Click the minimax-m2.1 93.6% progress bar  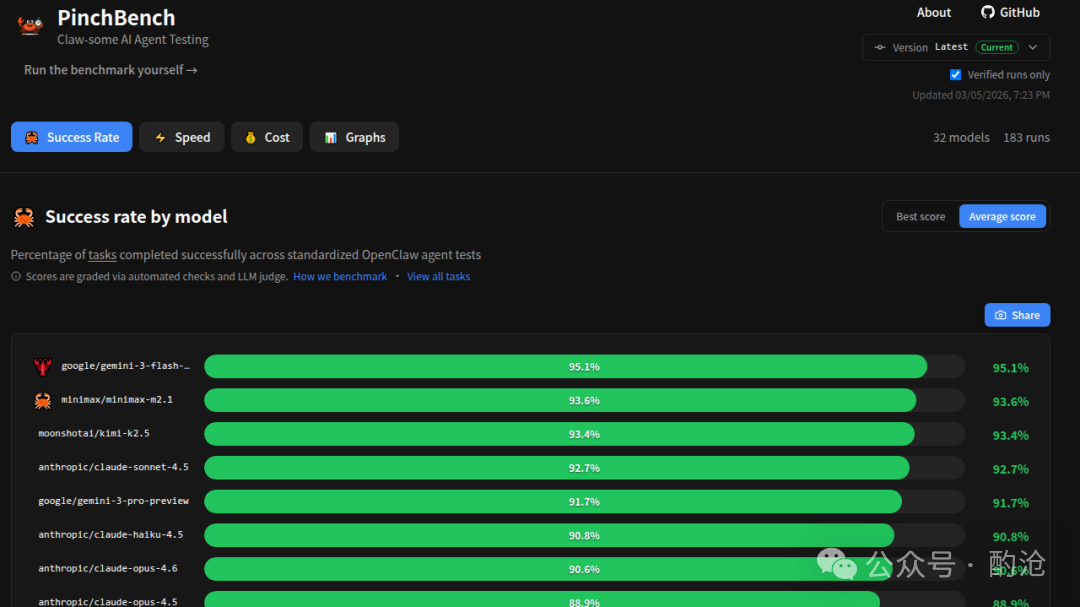(584, 400)
